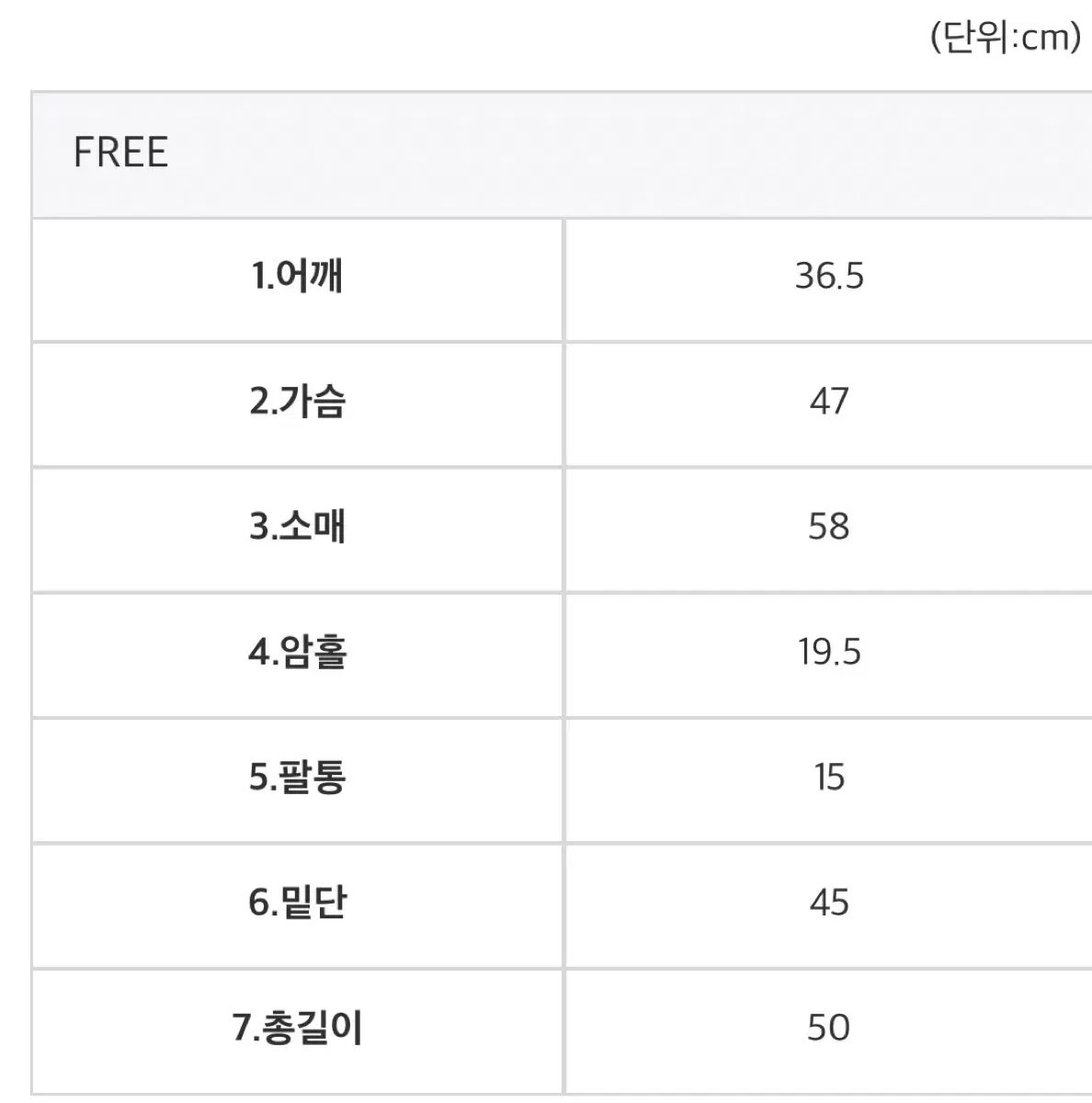The image size is (1092, 1103).
Task: Click the 단위:cm unit label
Action: tap(1006, 39)
